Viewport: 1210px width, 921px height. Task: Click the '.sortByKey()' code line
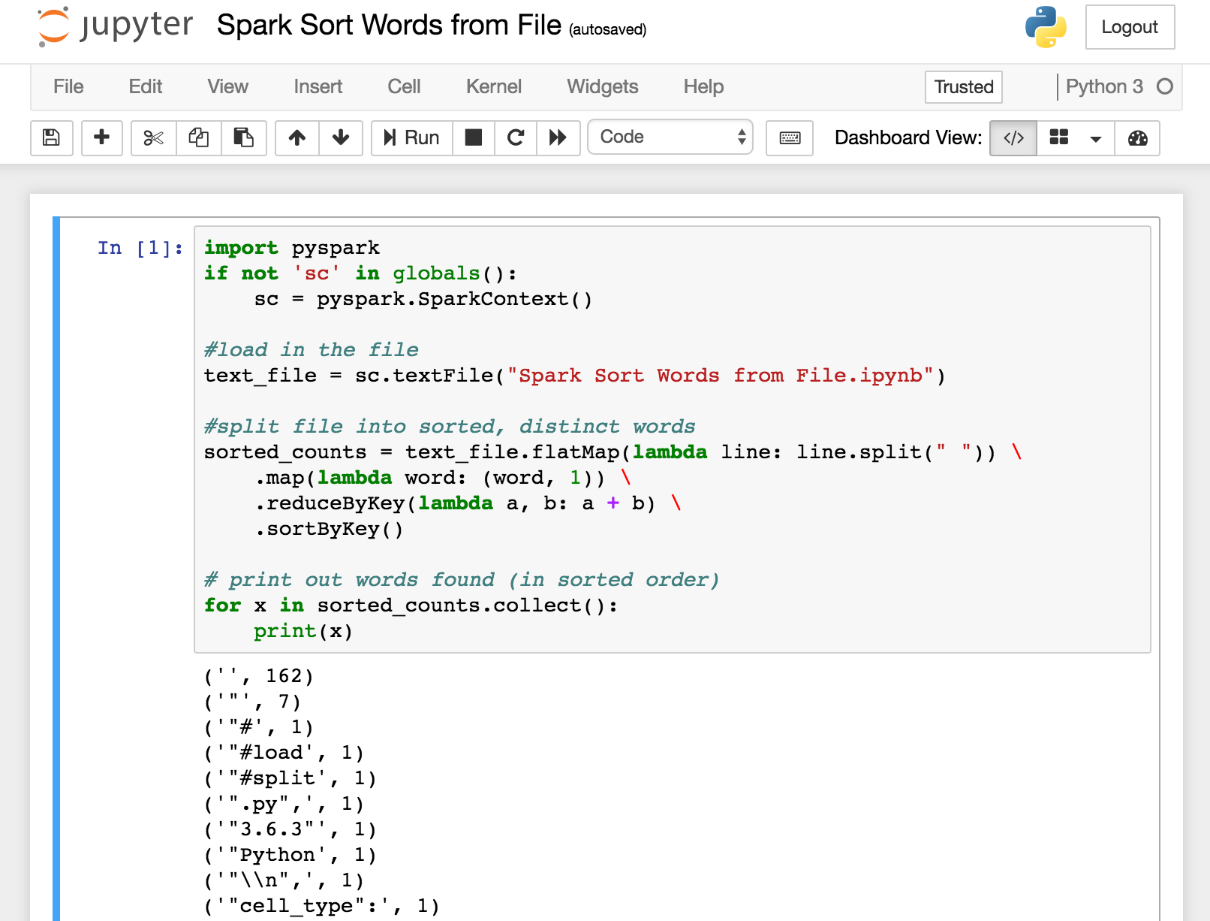coord(329,529)
